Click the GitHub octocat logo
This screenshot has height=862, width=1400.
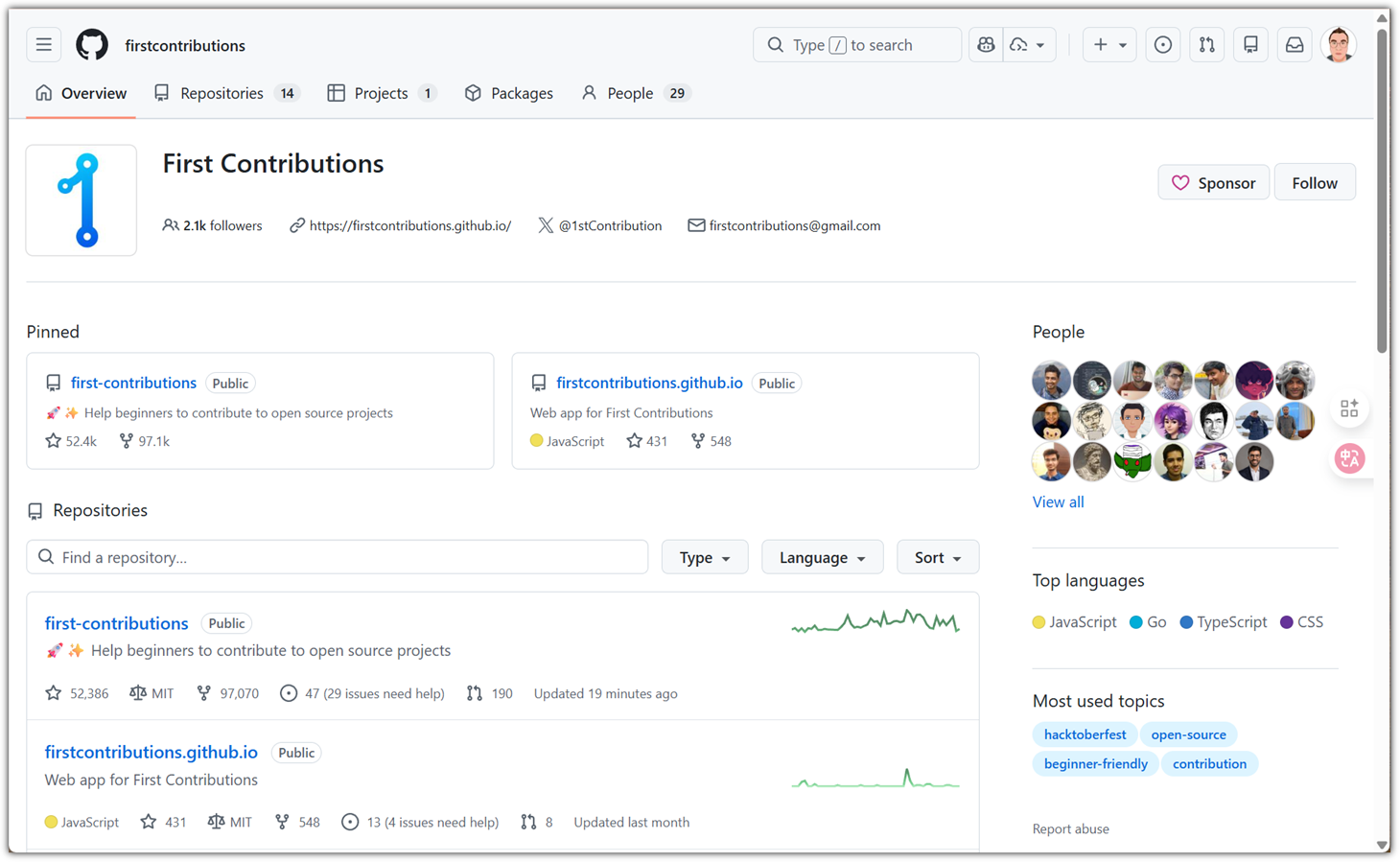[x=92, y=45]
